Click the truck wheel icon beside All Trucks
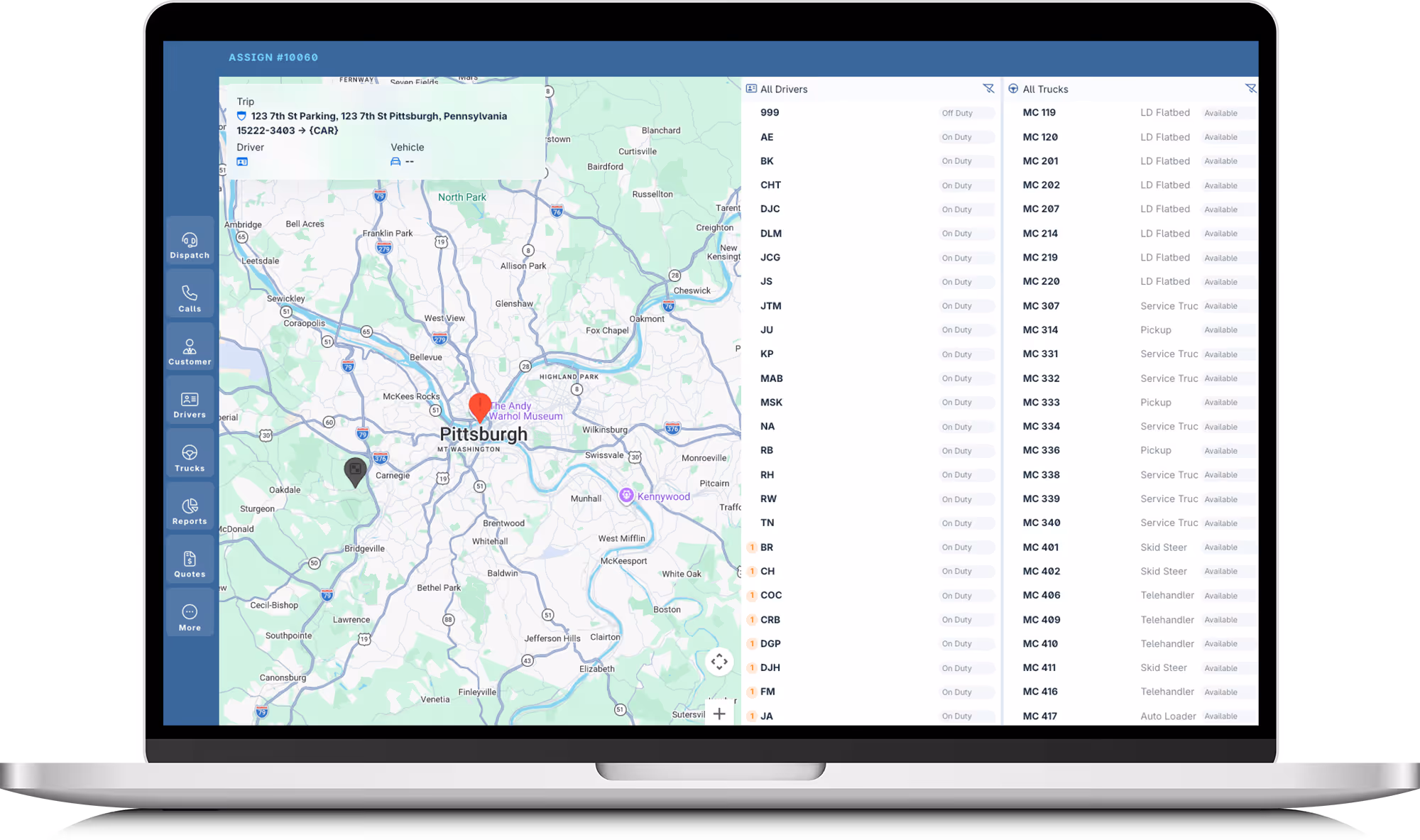1420x840 pixels. tap(1013, 89)
